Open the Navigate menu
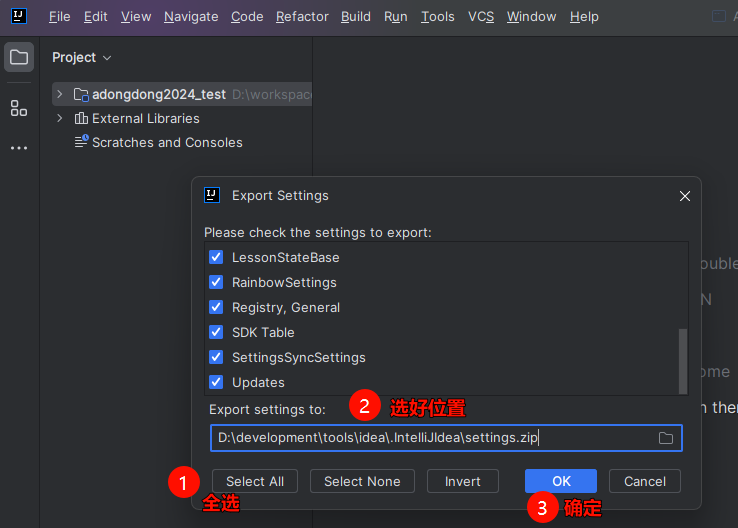Image resolution: width=738 pixels, height=528 pixels. (x=191, y=16)
